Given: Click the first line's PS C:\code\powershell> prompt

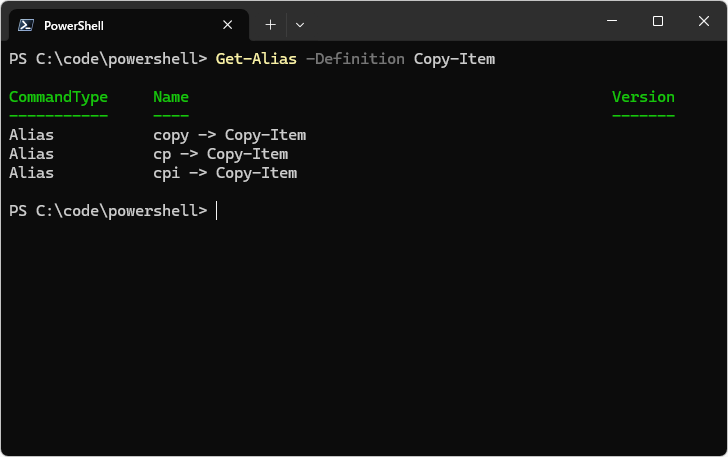Looking at the screenshot, I should point(107,59).
